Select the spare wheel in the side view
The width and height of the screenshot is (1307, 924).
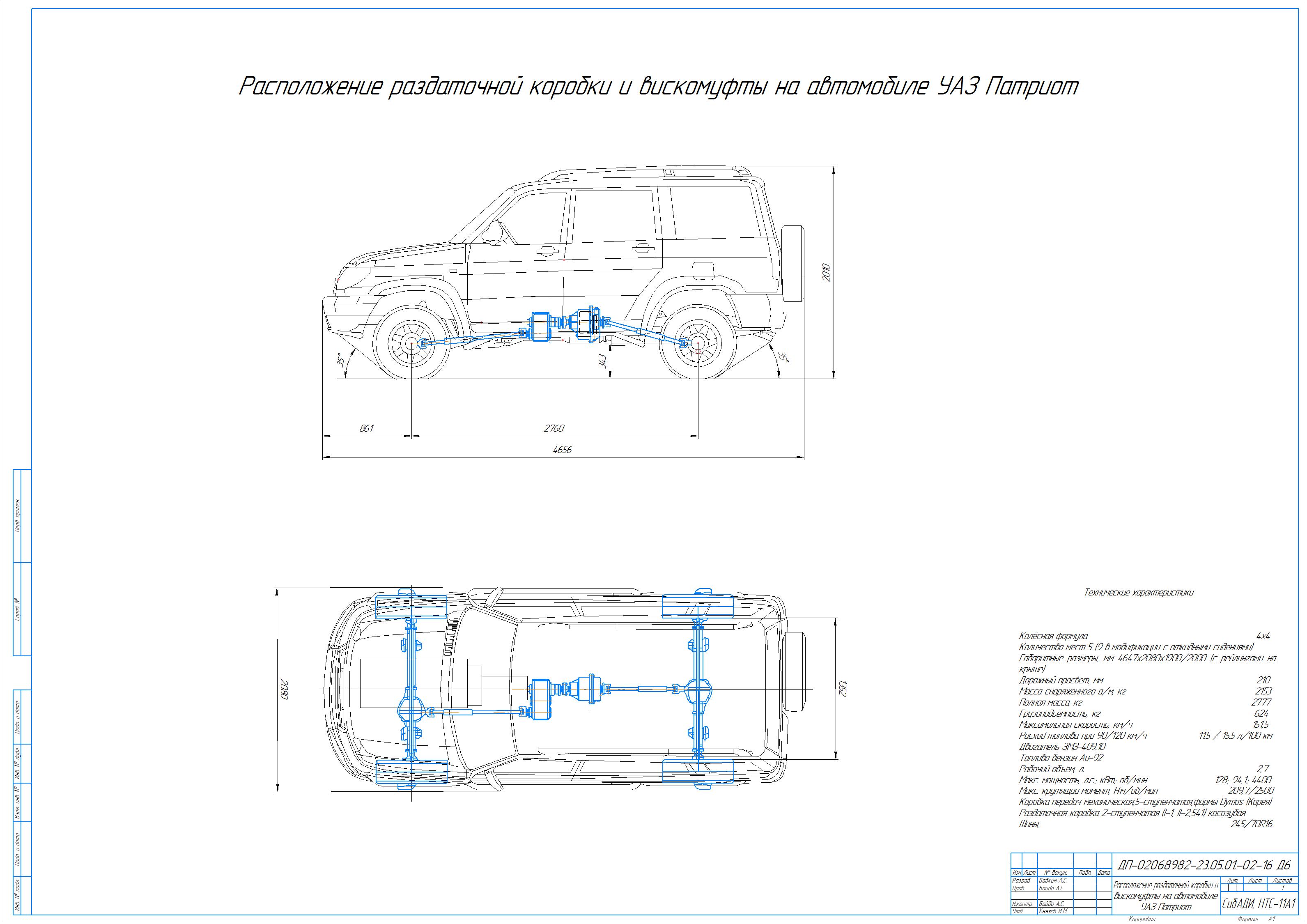click(x=793, y=263)
